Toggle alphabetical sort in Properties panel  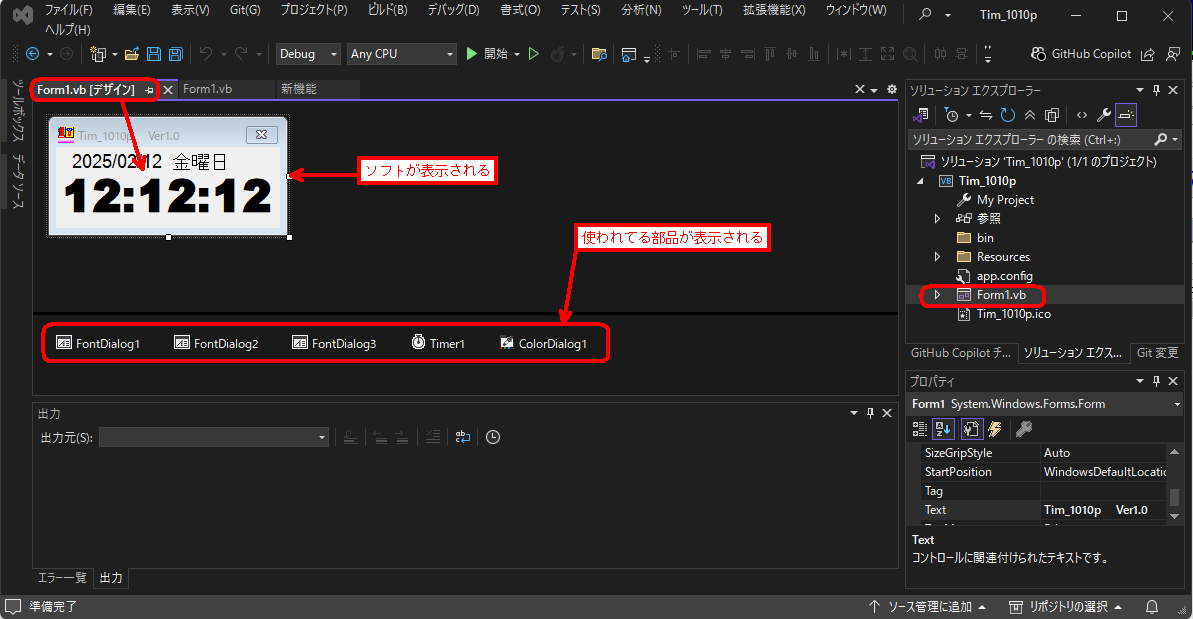(943, 429)
